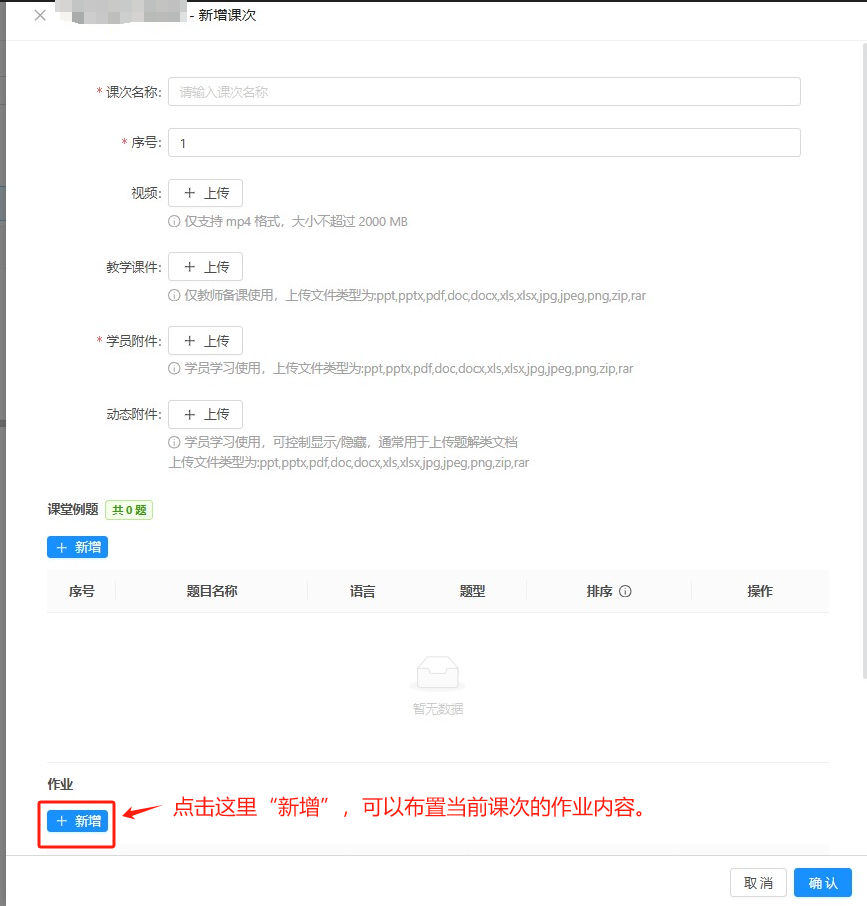
Task: Upload 教学课件 file with 上传 button
Action: pos(205,267)
